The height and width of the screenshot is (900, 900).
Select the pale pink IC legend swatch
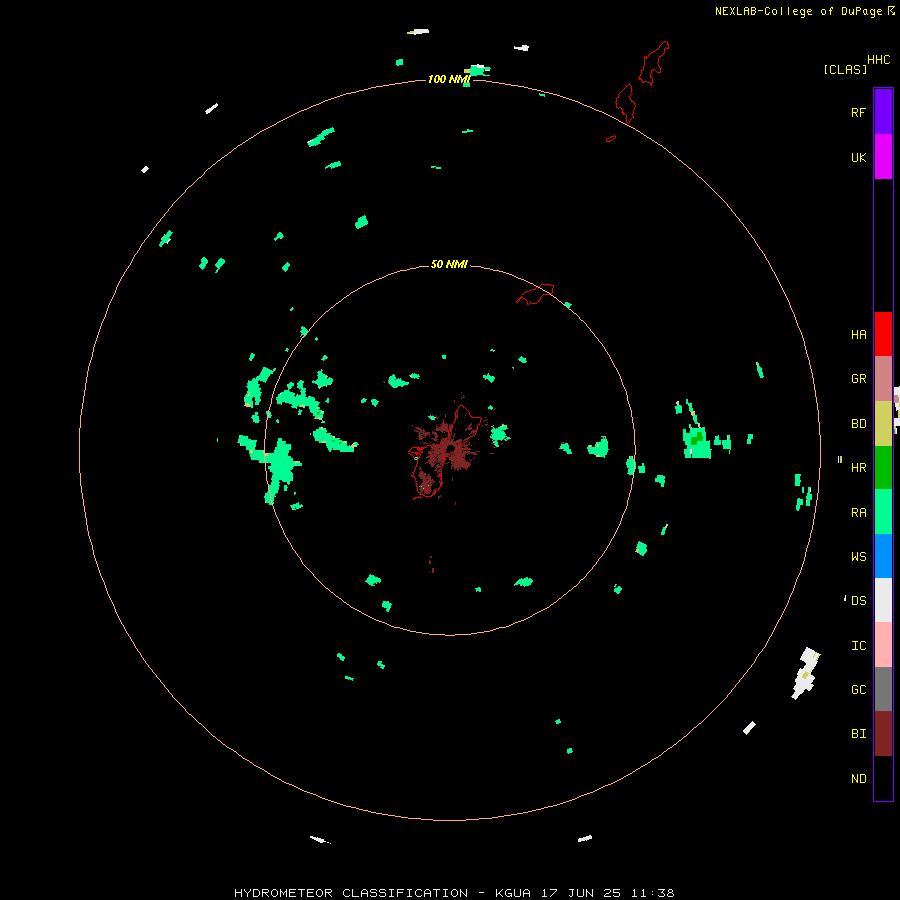(x=883, y=645)
